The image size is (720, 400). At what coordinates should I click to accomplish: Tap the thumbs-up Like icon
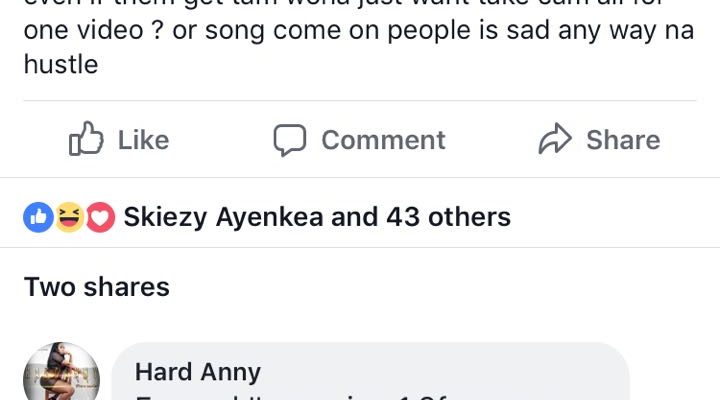pyautogui.click(x=86, y=140)
